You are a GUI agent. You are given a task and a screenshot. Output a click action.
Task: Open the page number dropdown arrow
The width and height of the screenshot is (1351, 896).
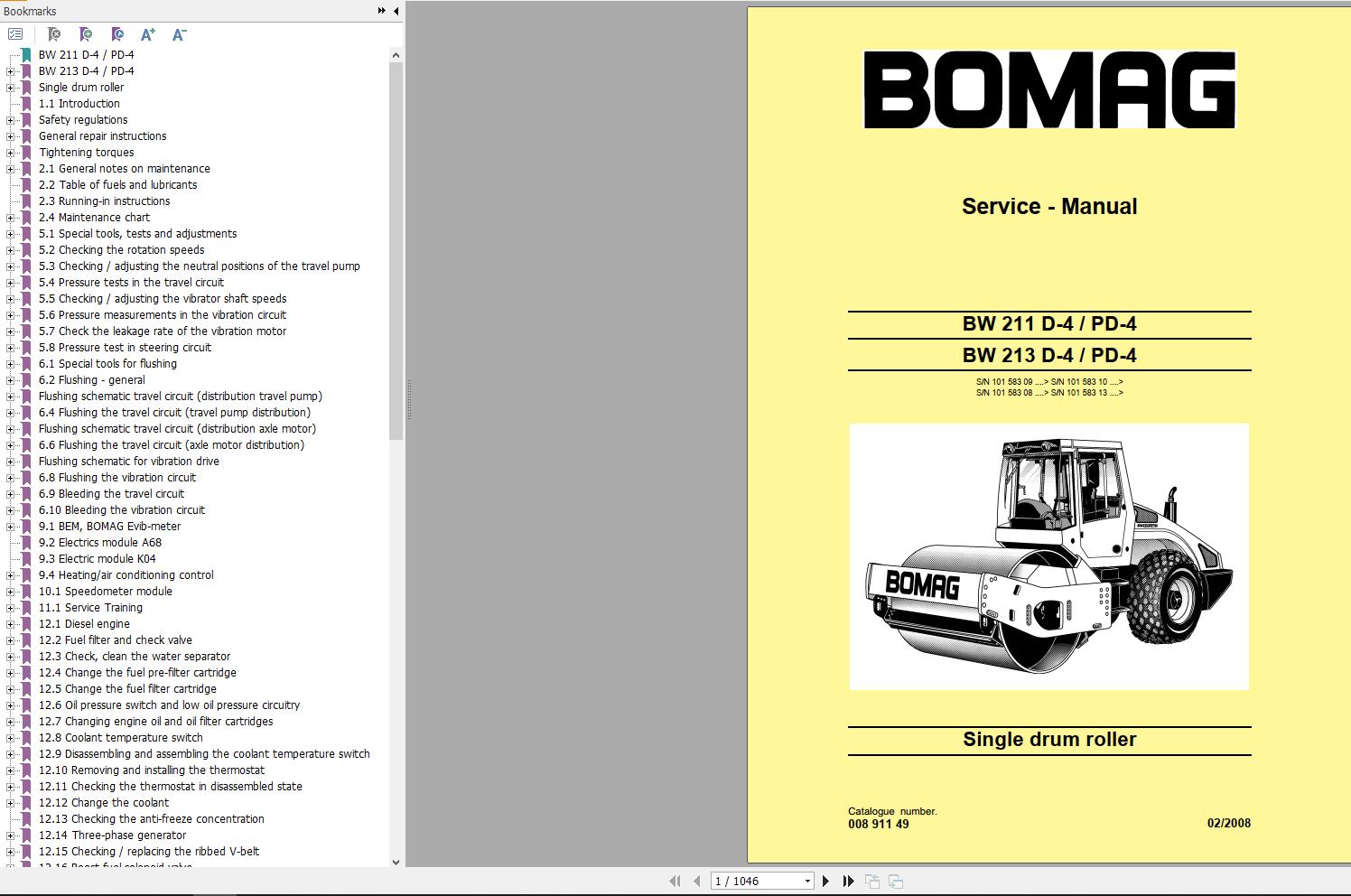pyautogui.click(x=806, y=881)
